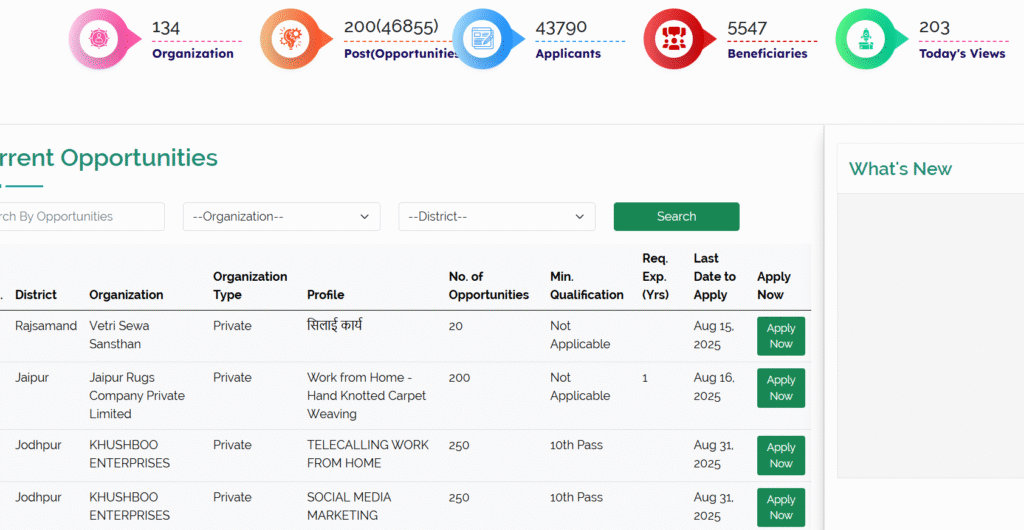
Task: Click the 200 opportunities count cell
Action: [x=459, y=377]
